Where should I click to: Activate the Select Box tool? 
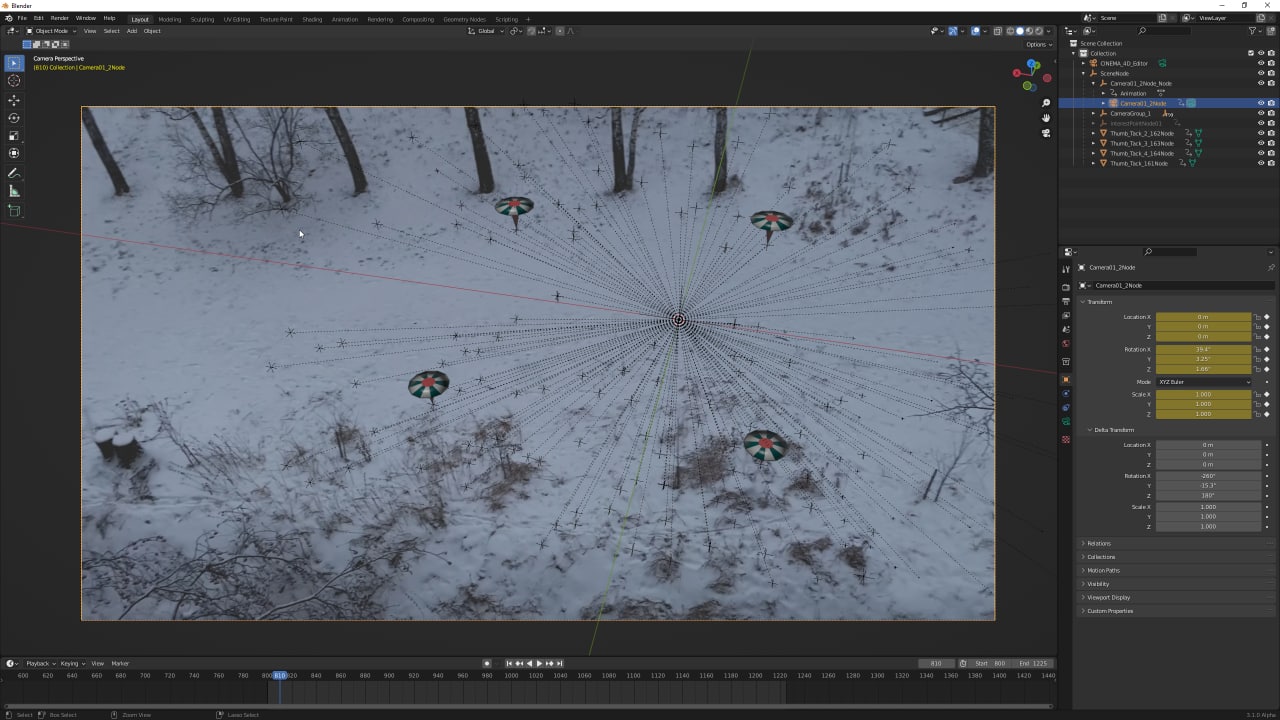point(14,63)
